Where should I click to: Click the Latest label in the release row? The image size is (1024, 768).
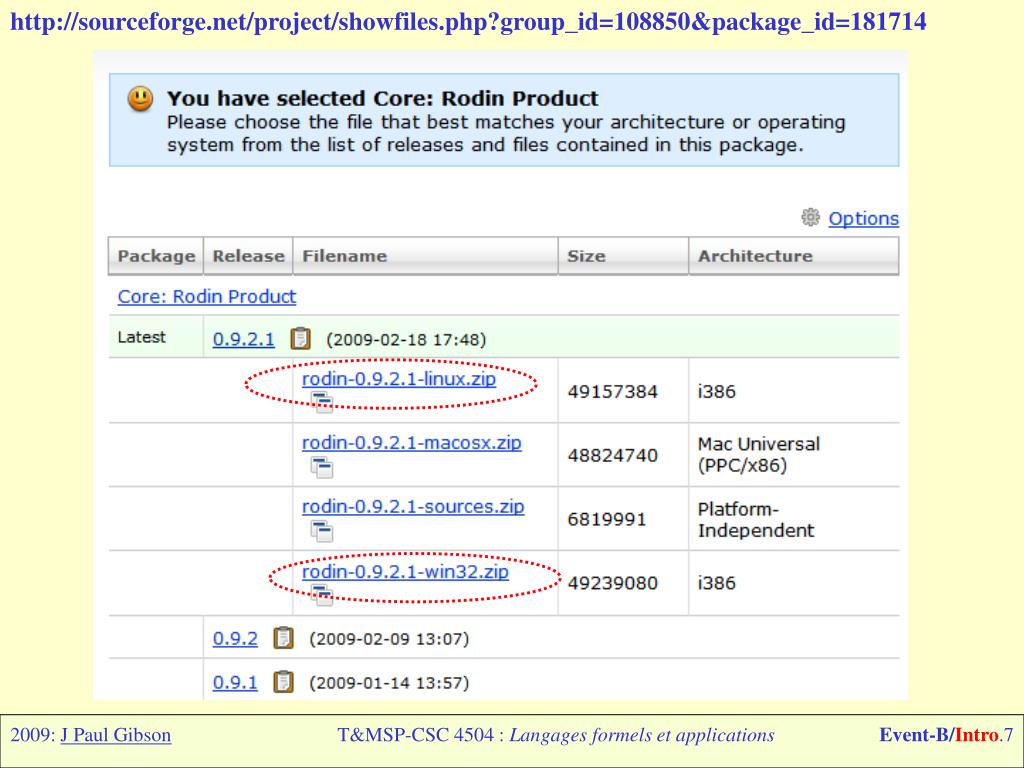[x=142, y=337]
